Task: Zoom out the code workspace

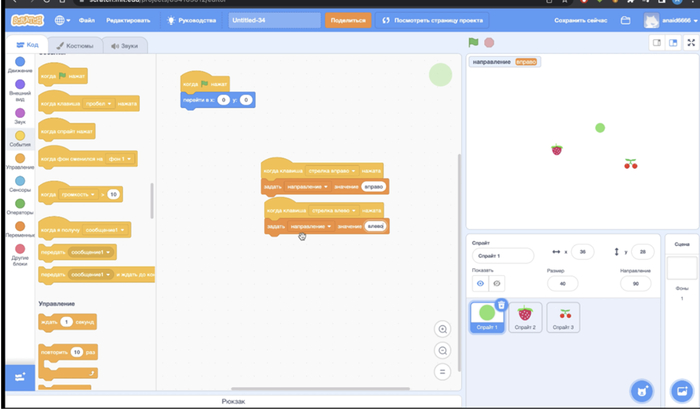Action: click(442, 350)
